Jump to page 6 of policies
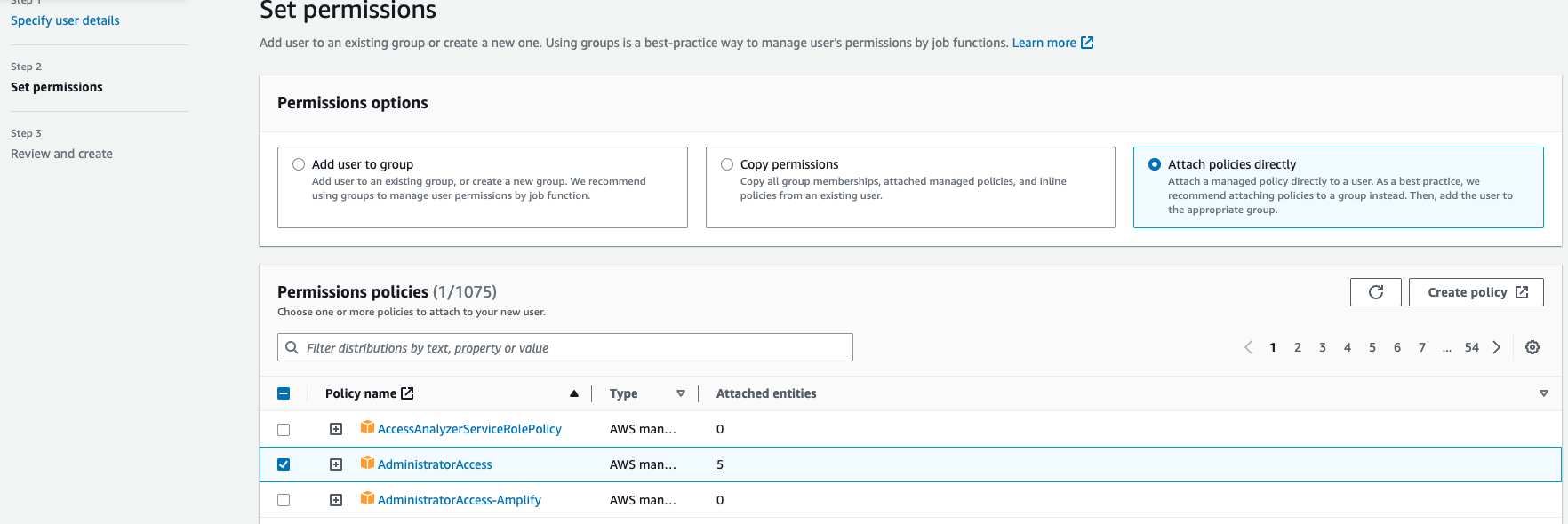The width and height of the screenshot is (1568, 524). point(1397,347)
